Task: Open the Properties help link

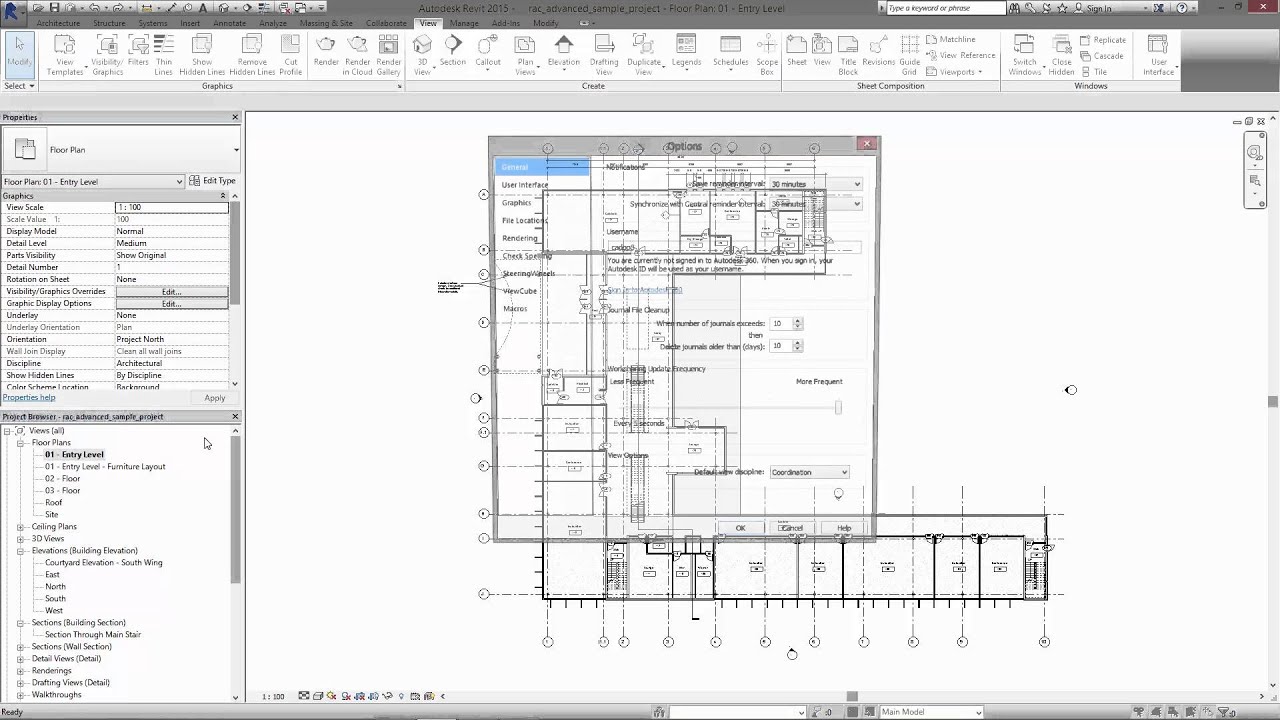Action: point(29,398)
